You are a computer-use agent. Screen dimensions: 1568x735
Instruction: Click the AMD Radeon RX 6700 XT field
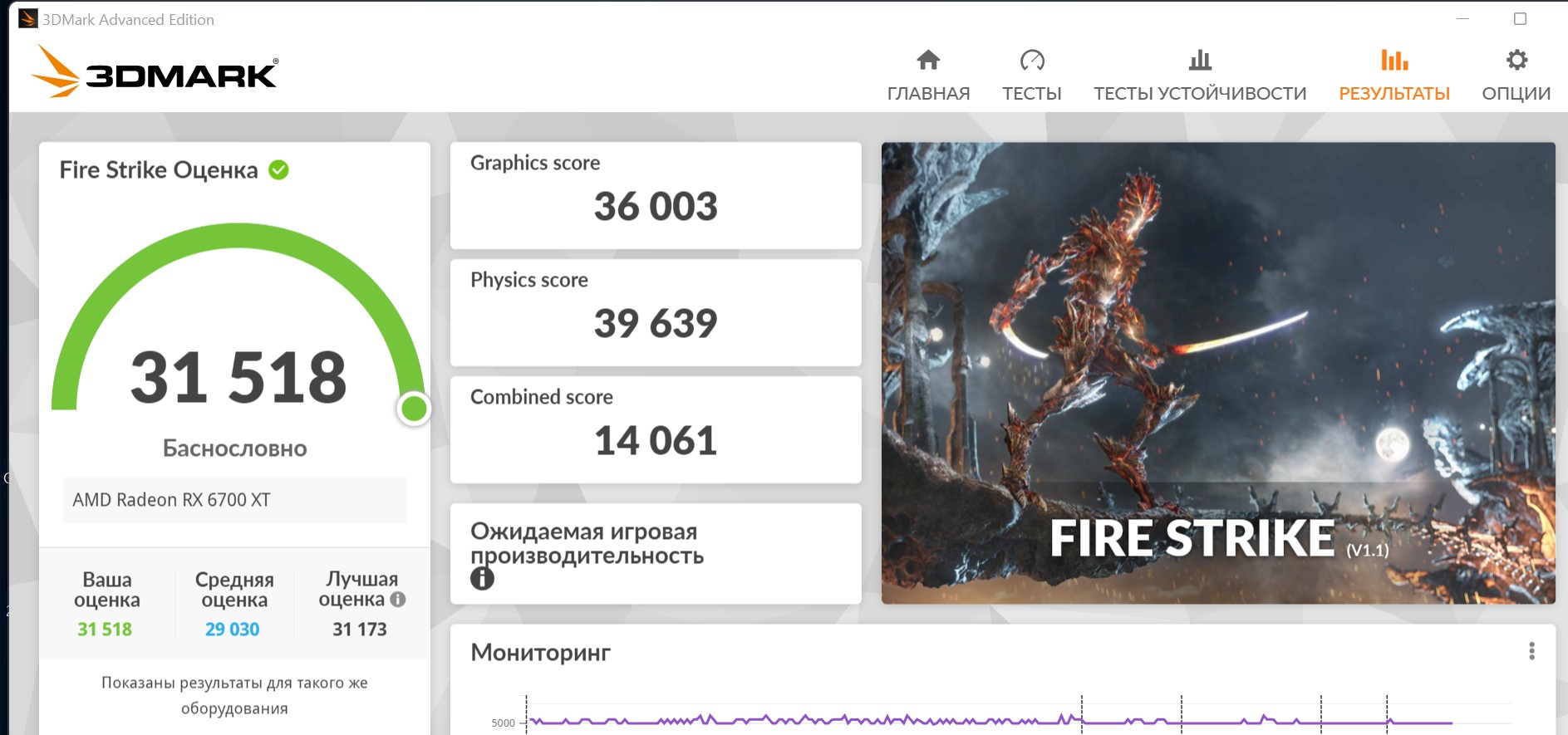click(234, 500)
